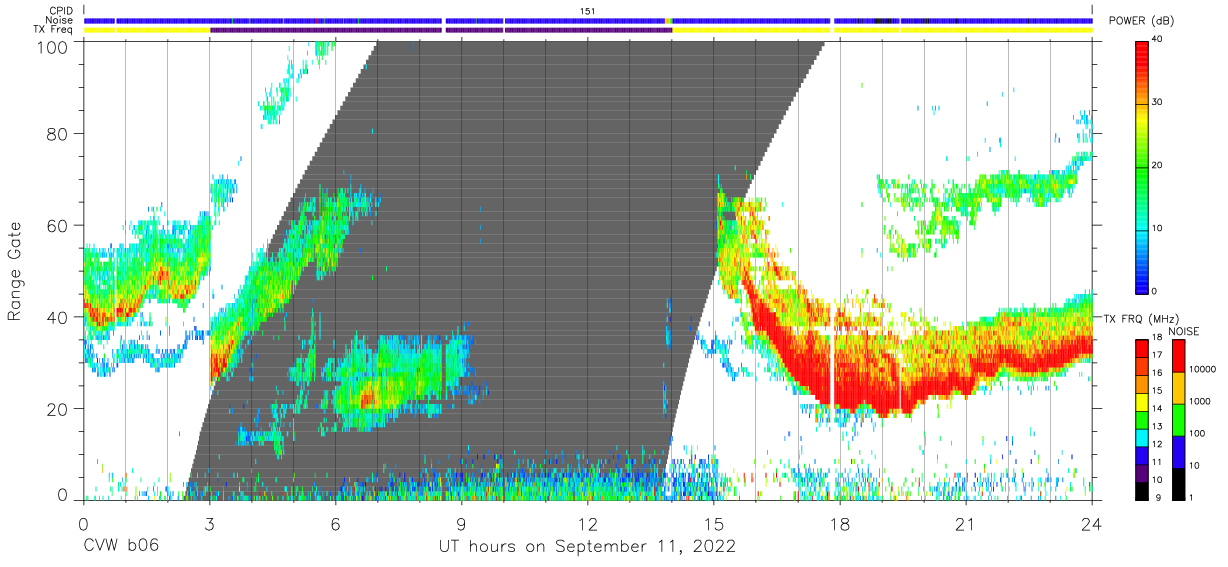This screenshot has height=567, width=1228.
Task: Click the 60 range gate tick label
Action: (58, 227)
